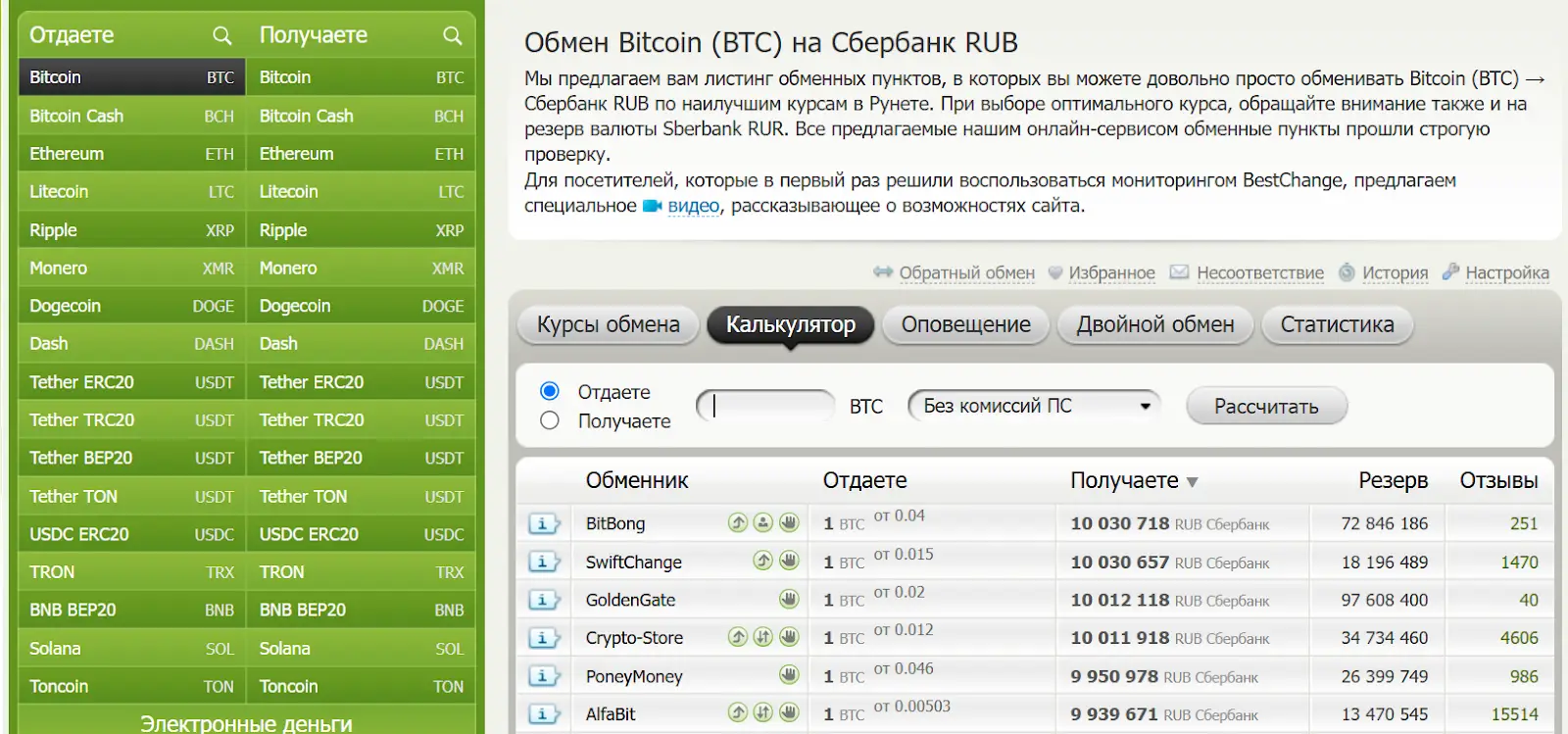The image size is (1568, 734).
Task: Switch to Двойной обмен tab
Action: (x=1155, y=325)
